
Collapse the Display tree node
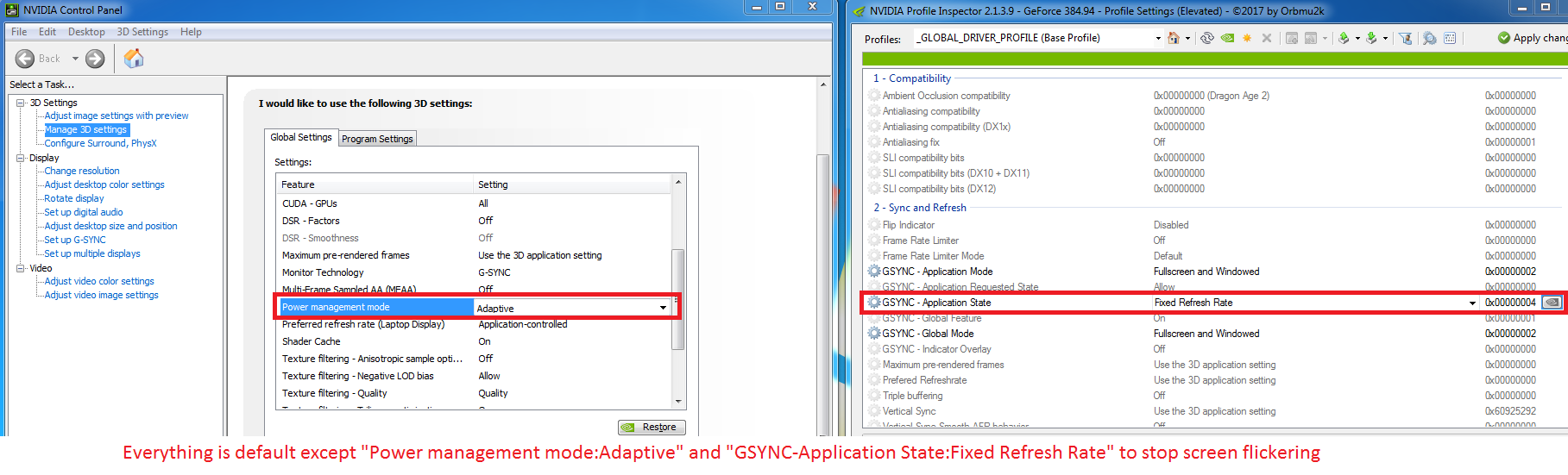tap(21, 158)
